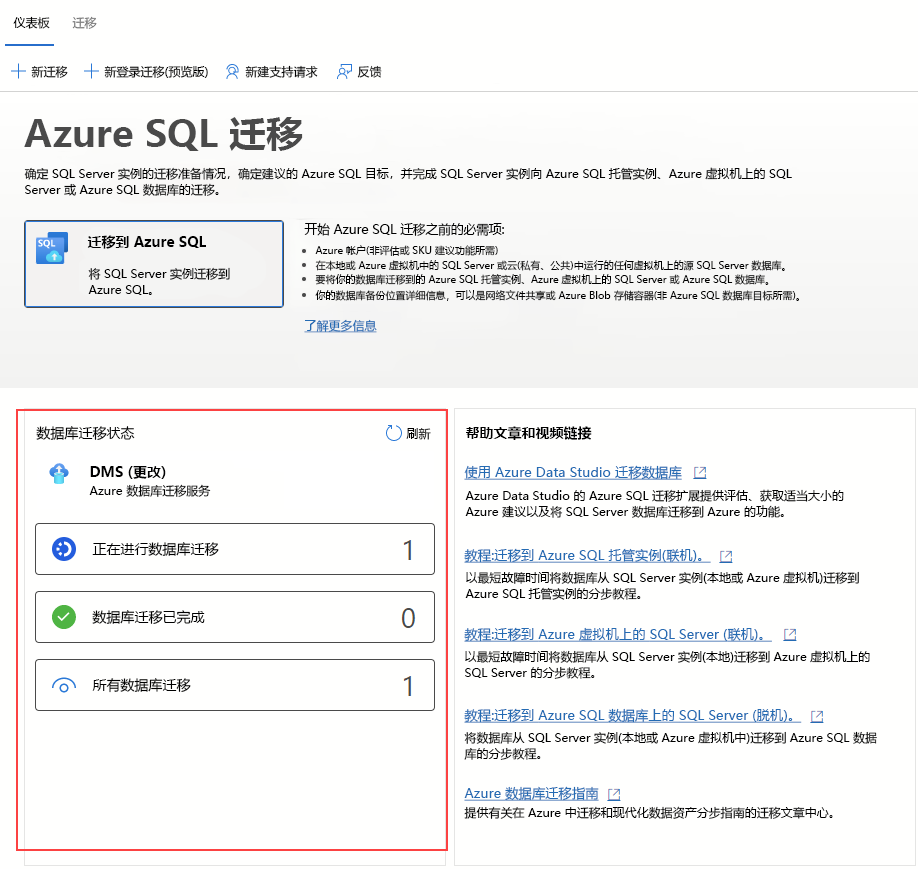Click the 迁移到 Azure SQL card
Screen dimensions: 918x869
[153, 264]
